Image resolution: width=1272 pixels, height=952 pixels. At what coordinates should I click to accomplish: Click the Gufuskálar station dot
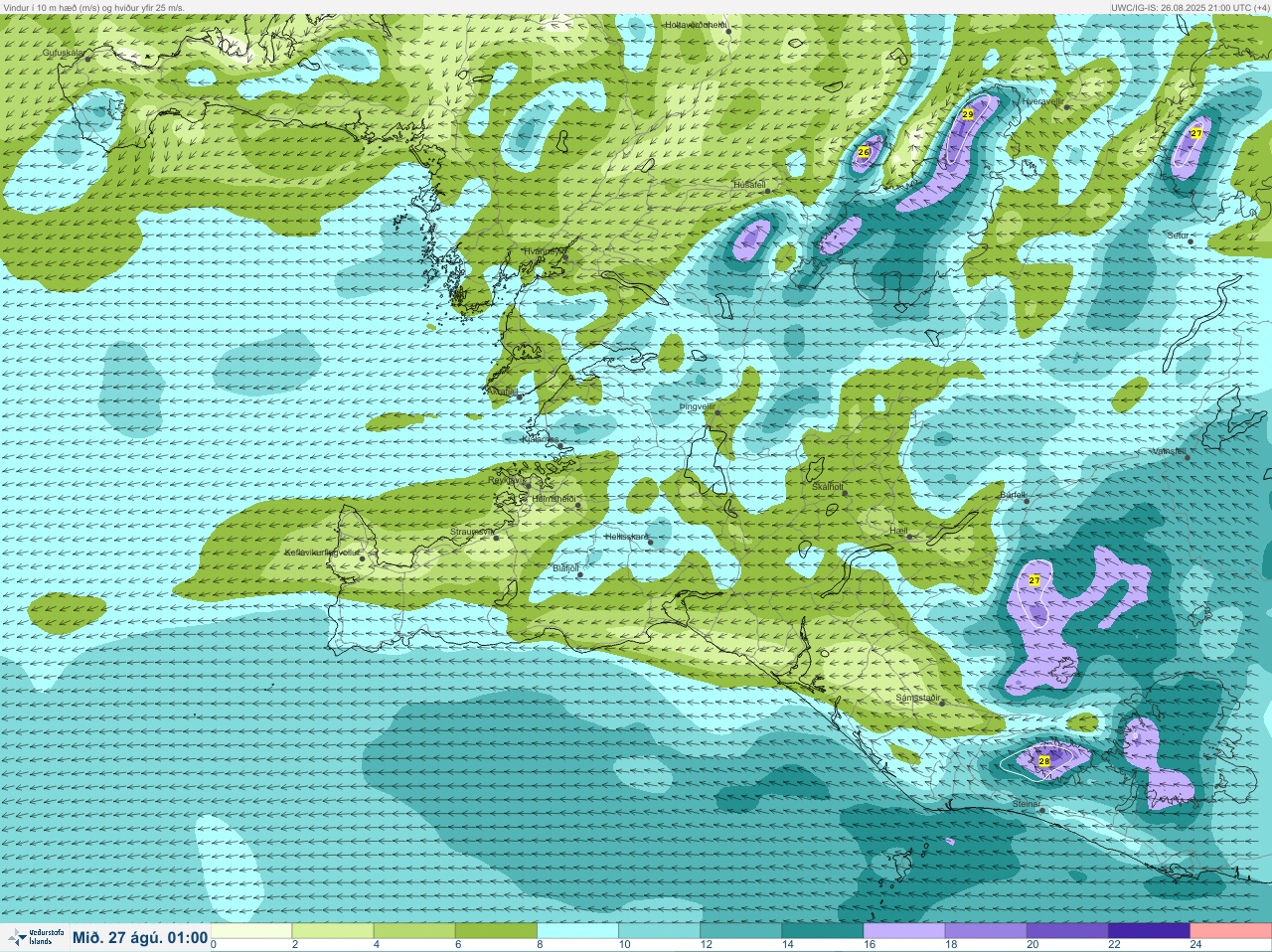88,59
